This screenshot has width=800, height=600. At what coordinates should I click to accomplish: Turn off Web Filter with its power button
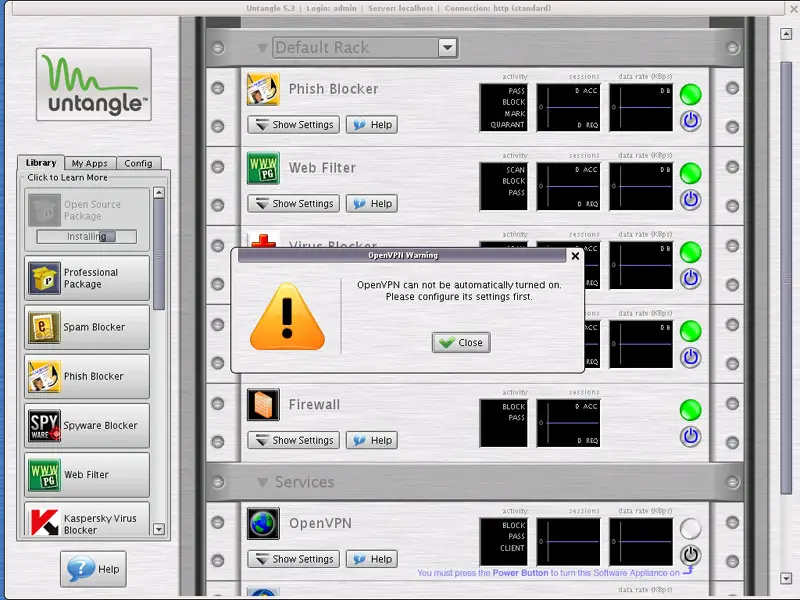690,200
